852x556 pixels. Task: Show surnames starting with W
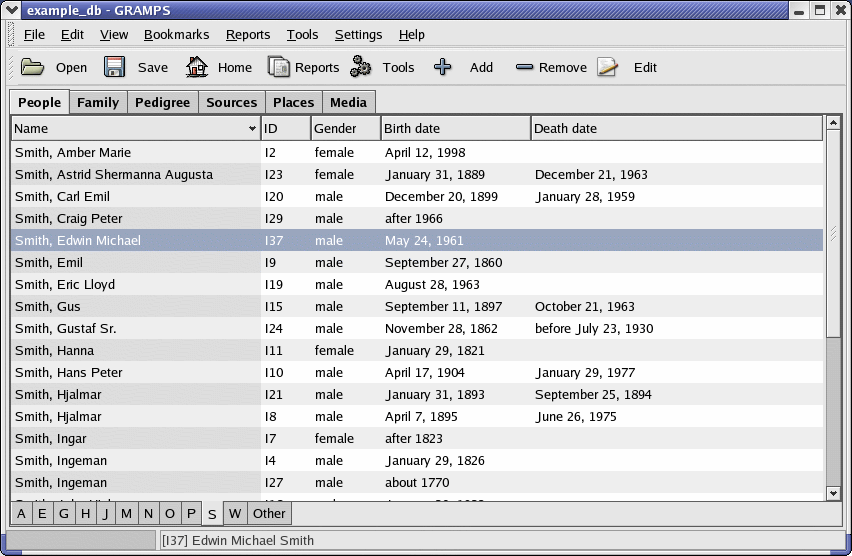(234, 514)
